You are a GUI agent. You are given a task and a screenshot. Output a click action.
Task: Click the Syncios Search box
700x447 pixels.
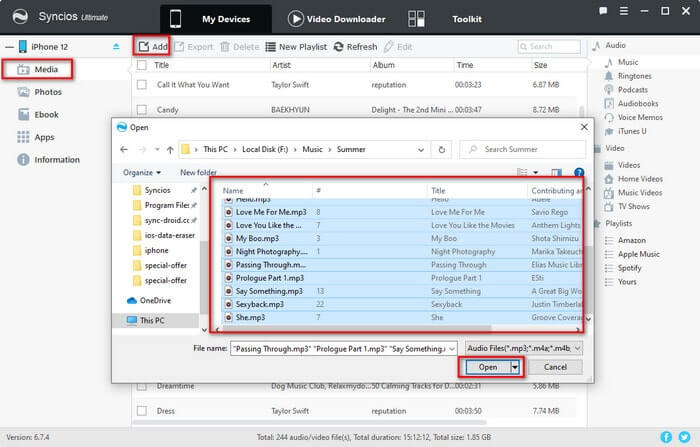(x=550, y=46)
